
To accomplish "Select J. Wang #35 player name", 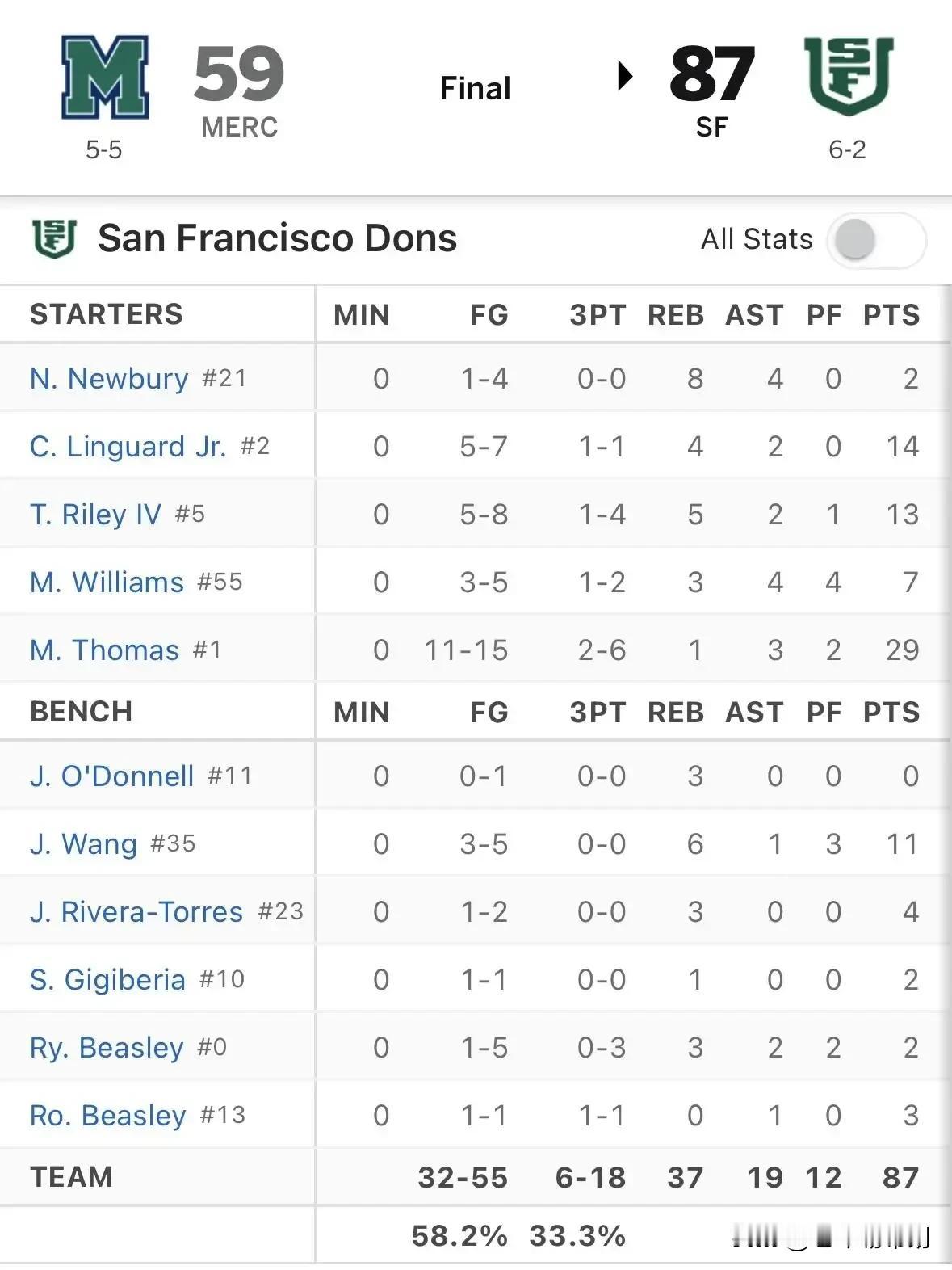I will [x=83, y=843].
